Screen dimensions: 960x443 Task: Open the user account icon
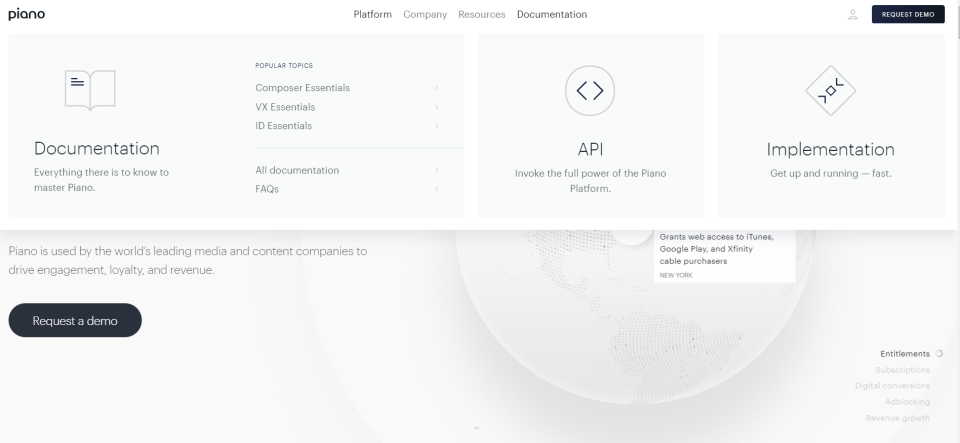(852, 14)
